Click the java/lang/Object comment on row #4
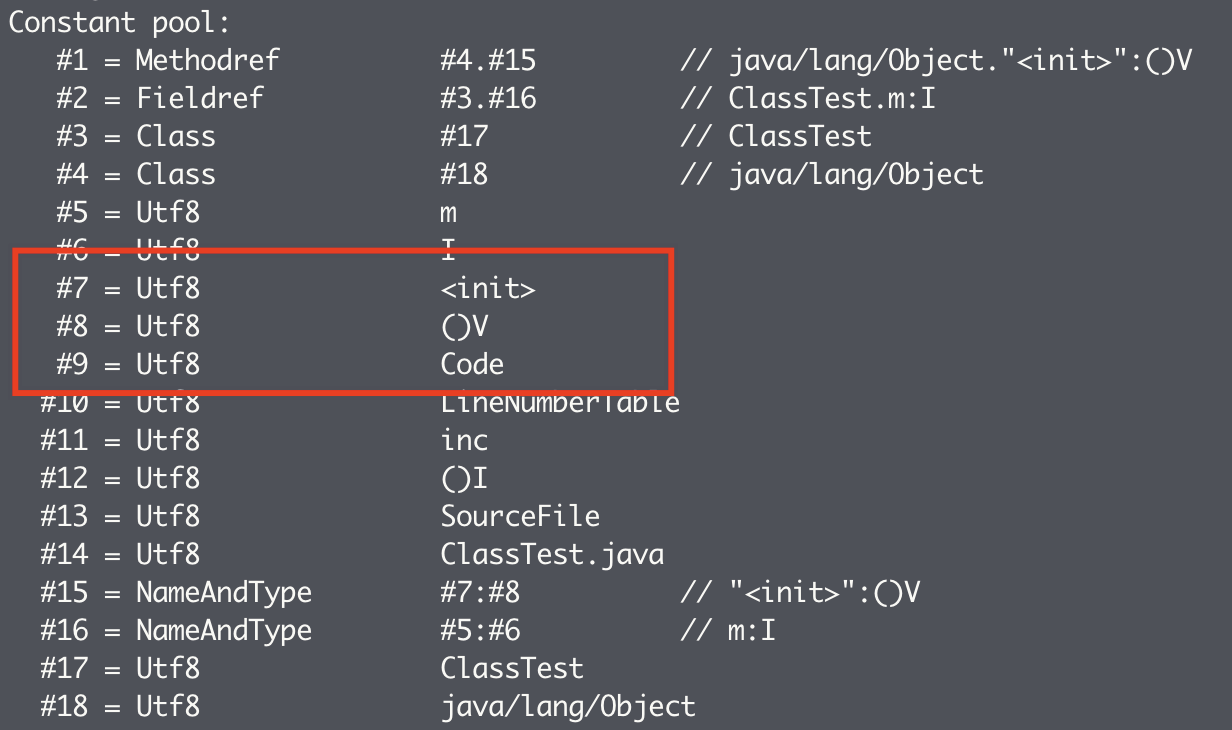 [x=856, y=175]
